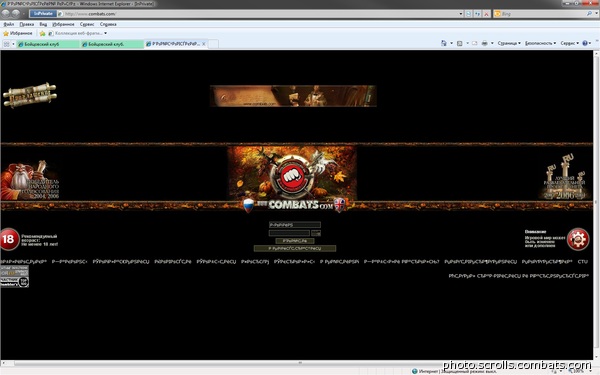Click the red Stop loading icon
Viewport: 600px width, 375px height.
486,14
